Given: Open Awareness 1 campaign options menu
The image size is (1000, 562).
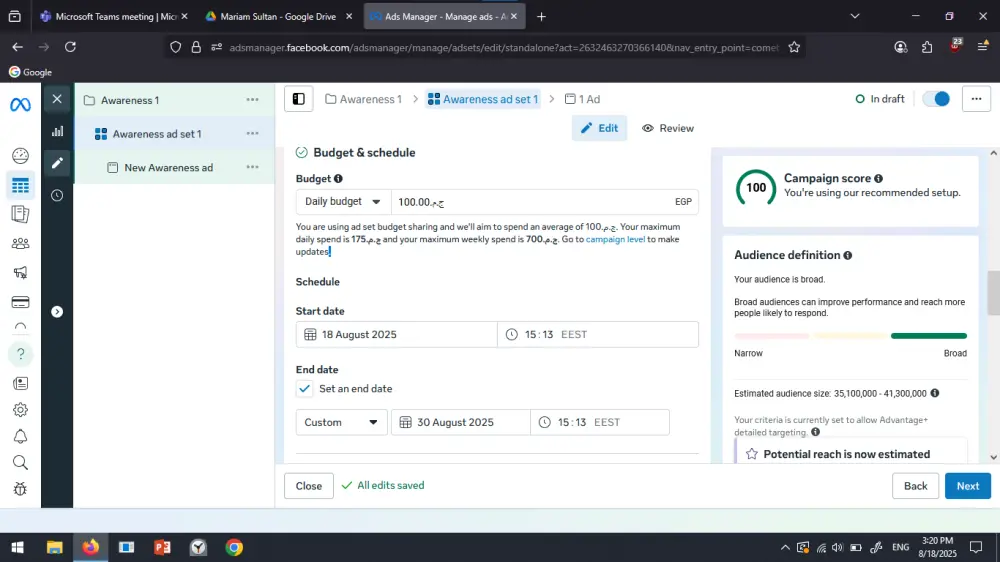Looking at the screenshot, I should tap(253, 100).
